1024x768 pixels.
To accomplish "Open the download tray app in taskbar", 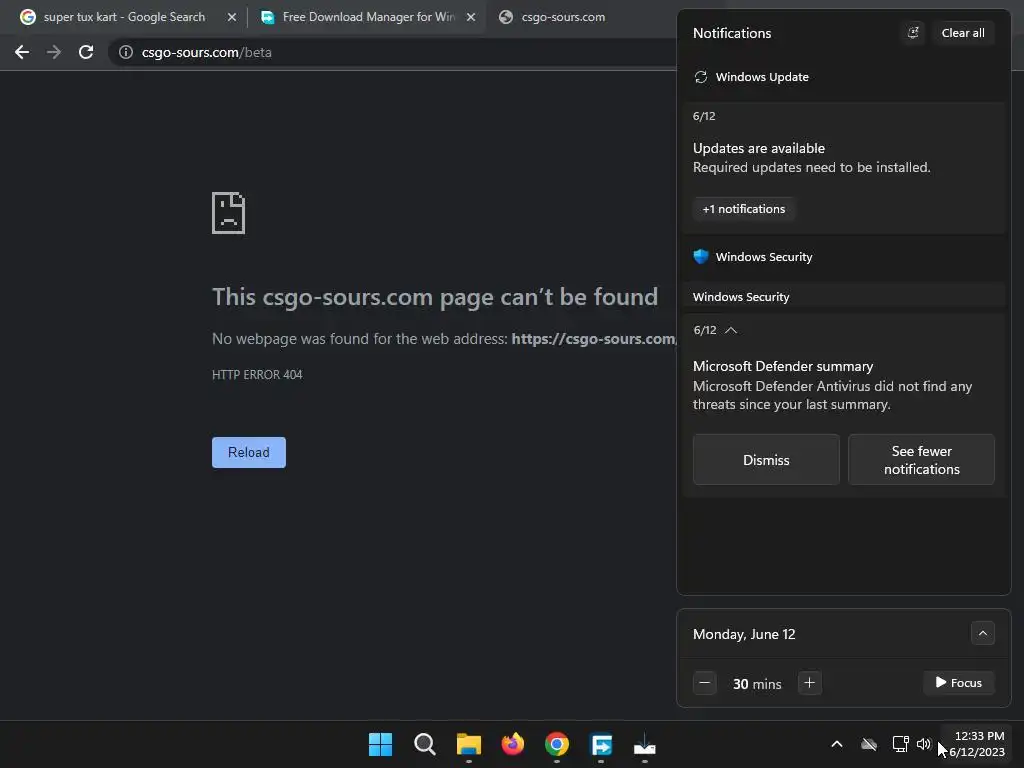I will [645, 744].
